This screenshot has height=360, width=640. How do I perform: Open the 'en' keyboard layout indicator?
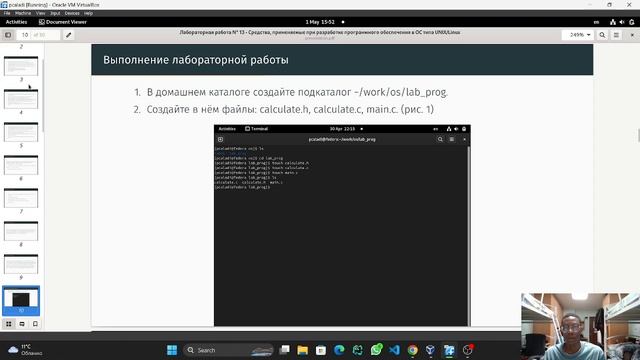click(x=596, y=22)
